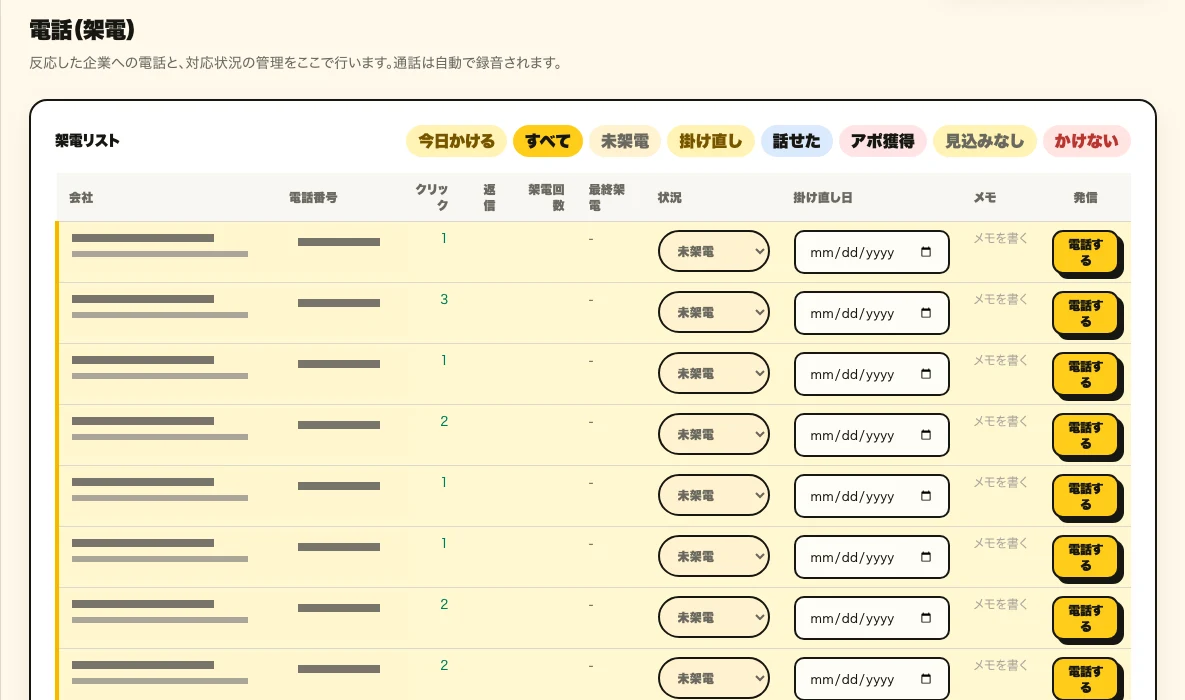Viewport: 1185px width, 700px height.
Task: Start call with 電話する in sixth row
Action: coord(1085,557)
